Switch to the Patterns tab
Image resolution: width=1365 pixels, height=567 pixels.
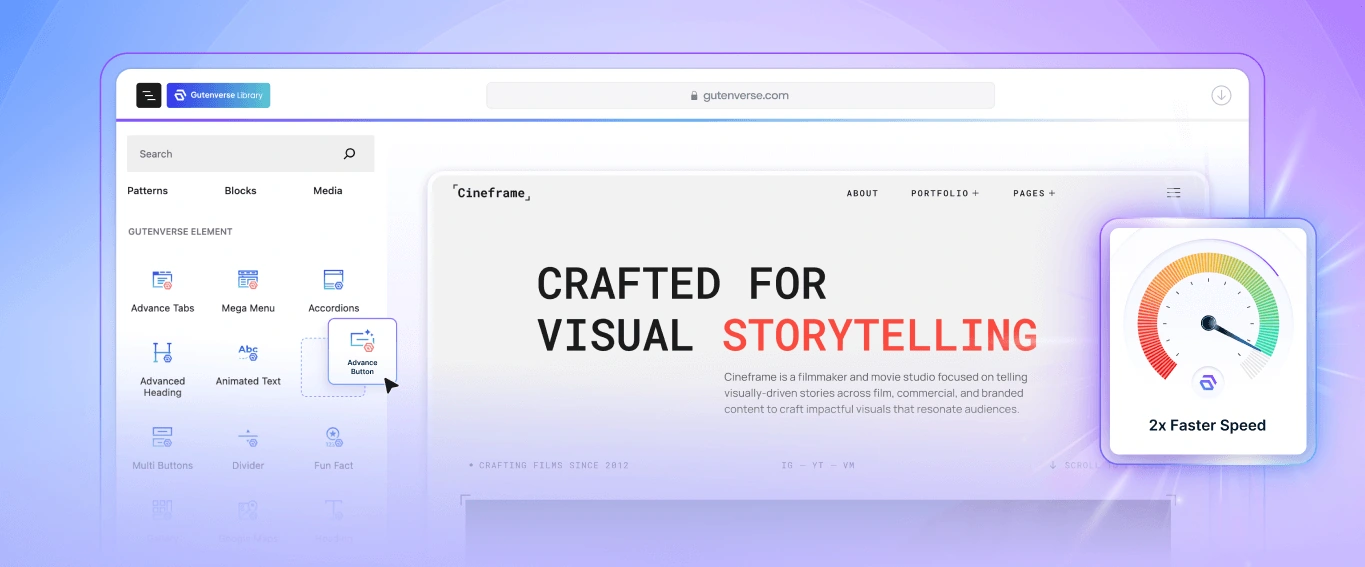(x=147, y=191)
